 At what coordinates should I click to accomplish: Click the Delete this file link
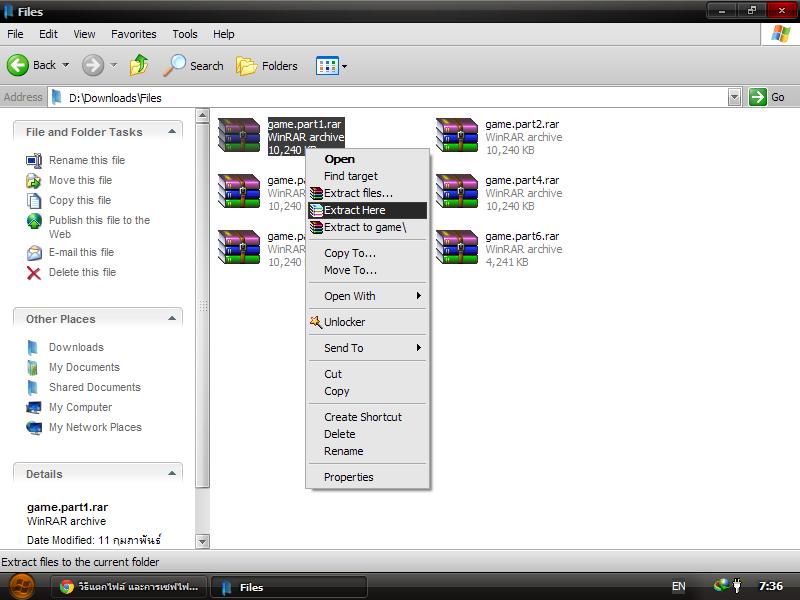pos(82,272)
